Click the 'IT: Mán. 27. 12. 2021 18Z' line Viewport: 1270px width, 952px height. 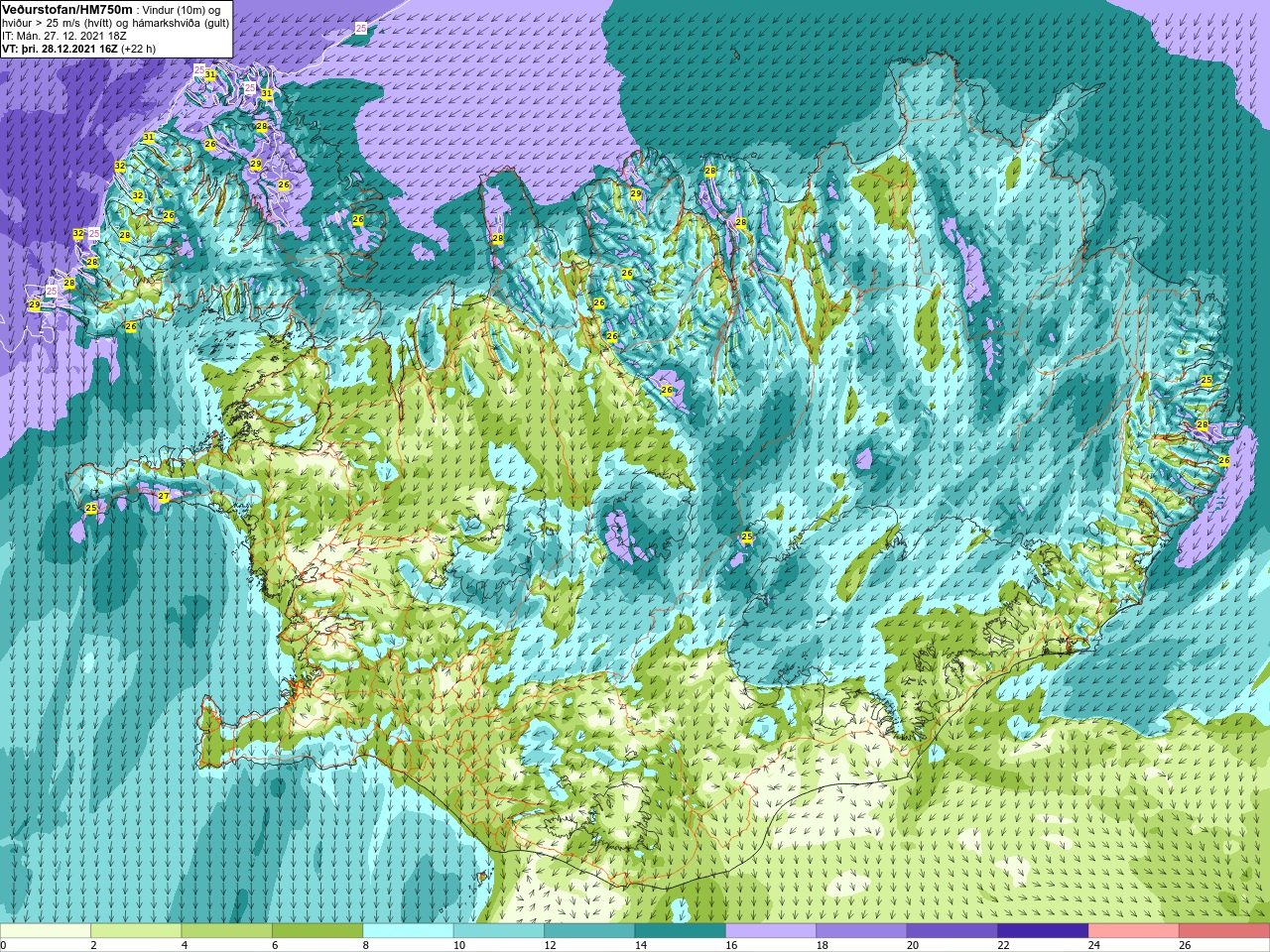pyautogui.click(x=64, y=35)
